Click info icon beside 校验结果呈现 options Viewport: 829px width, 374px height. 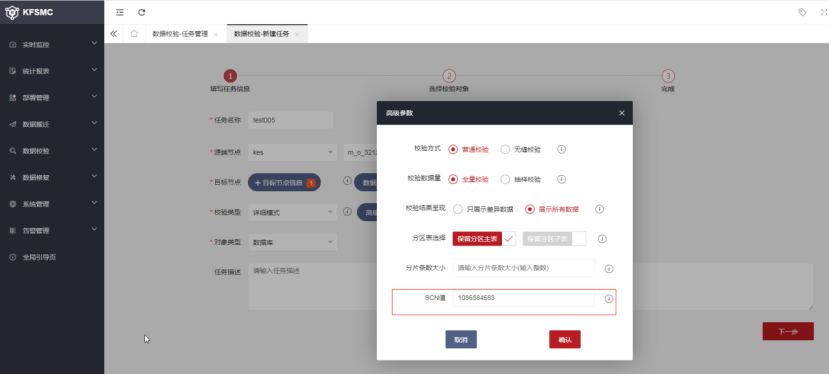click(599, 209)
